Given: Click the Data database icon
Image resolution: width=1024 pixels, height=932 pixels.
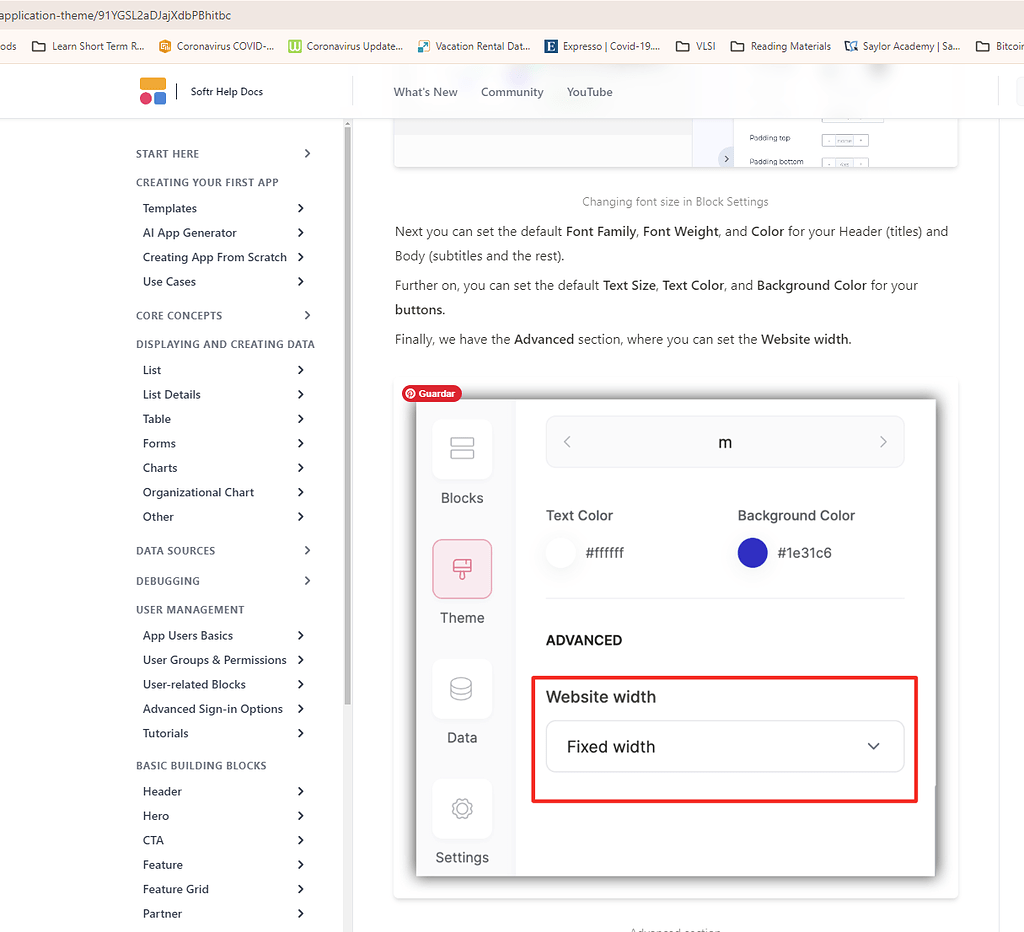Looking at the screenshot, I should (x=461, y=688).
